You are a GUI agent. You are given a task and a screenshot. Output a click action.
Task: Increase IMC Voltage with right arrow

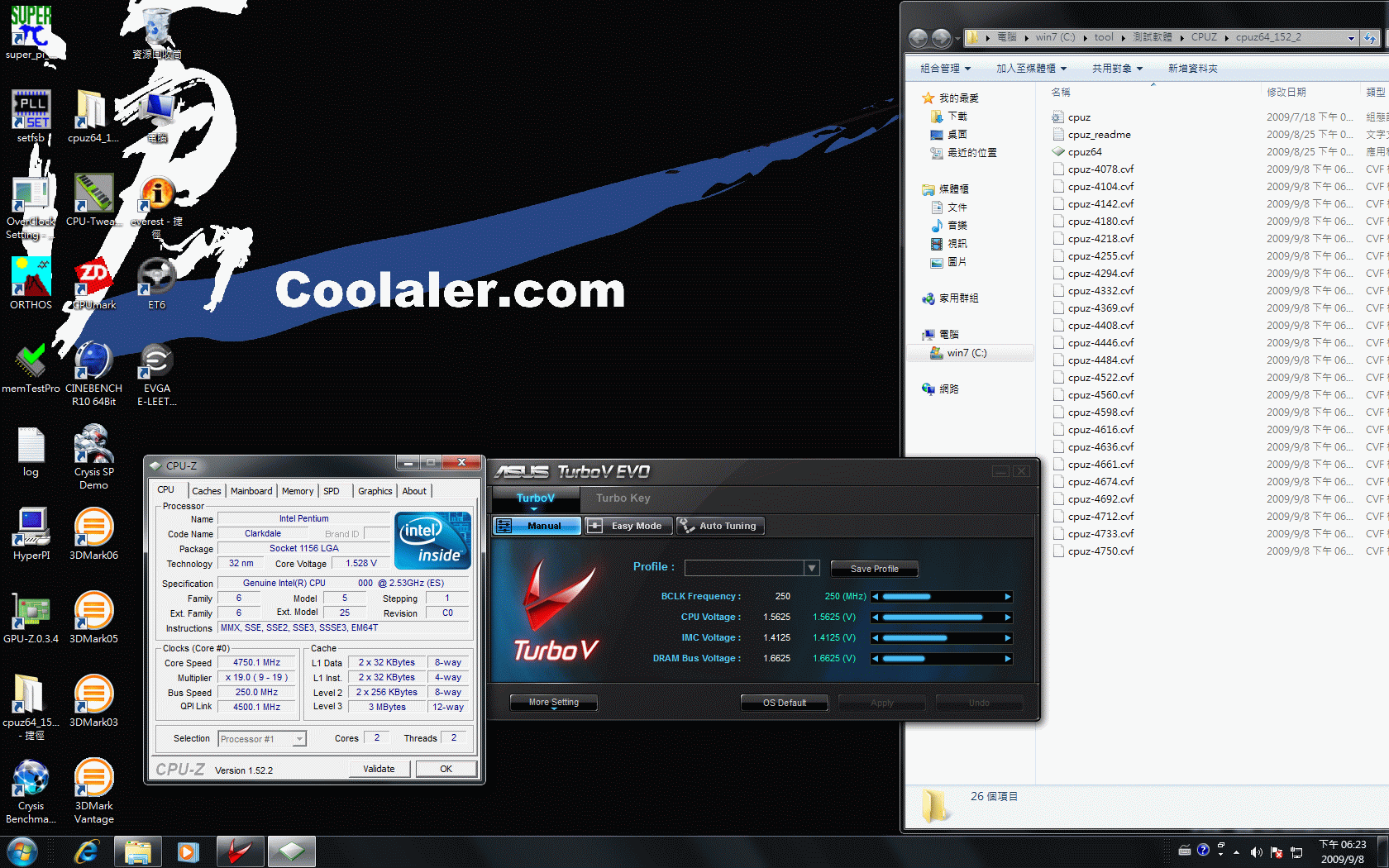[x=1007, y=638]
